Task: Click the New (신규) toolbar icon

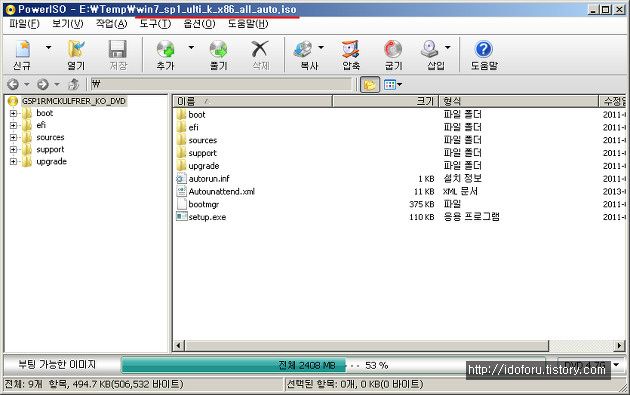Action: 22,50
